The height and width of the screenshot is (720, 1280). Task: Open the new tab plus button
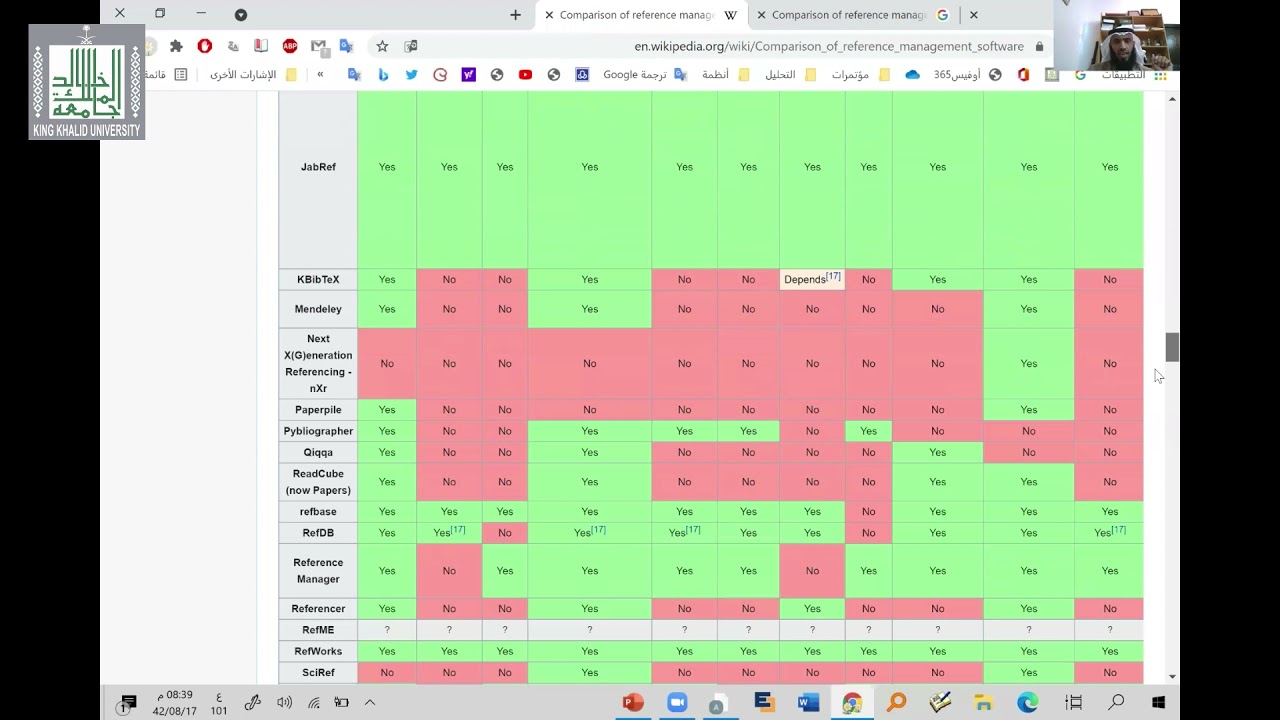coord(516,15)
